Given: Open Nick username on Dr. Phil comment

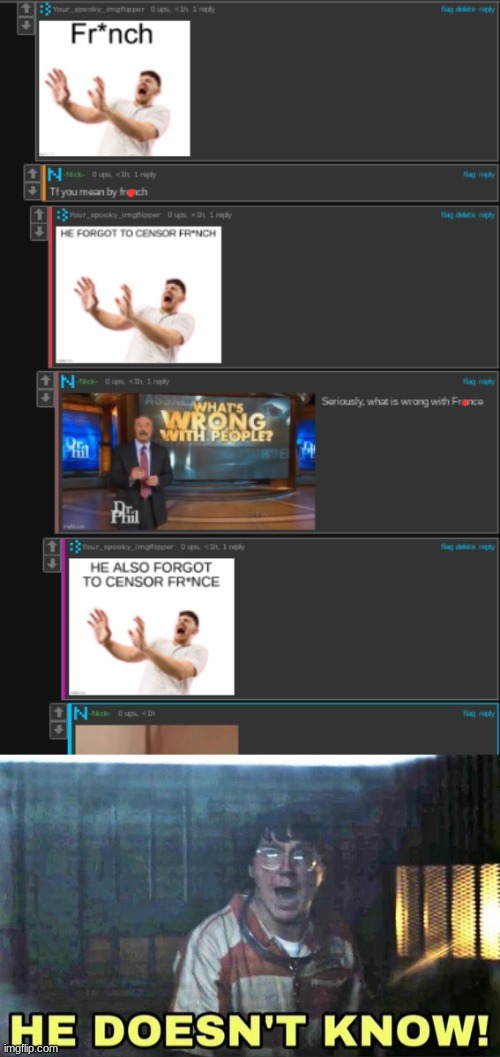Looking at the screenshot, I should (87, 382).
